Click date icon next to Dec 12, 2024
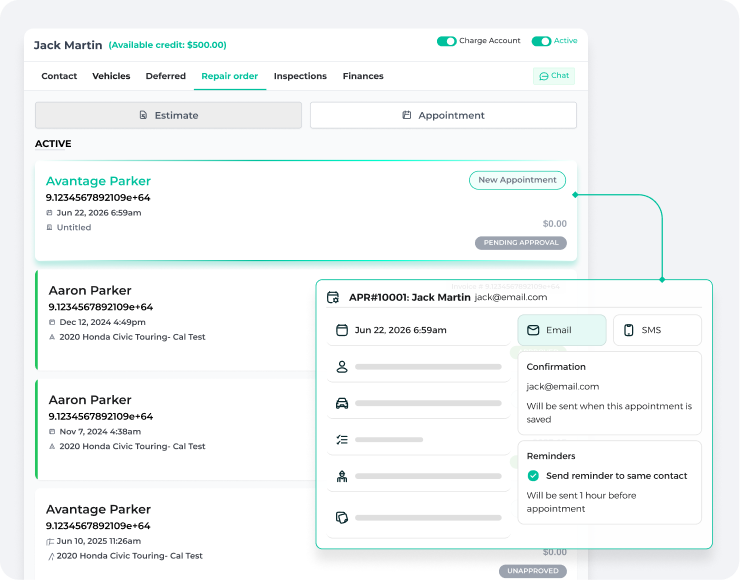This screenshot has width=740, height=580. pyautogui.click(x=52, y=322)
